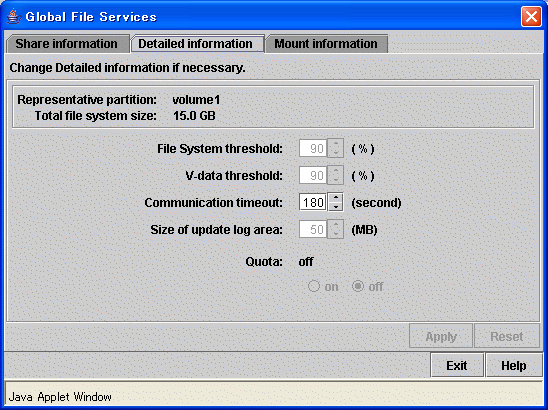Screen dimensions: 548x410
Task: Click the Apply button
Action: click(x=441, y=336)
